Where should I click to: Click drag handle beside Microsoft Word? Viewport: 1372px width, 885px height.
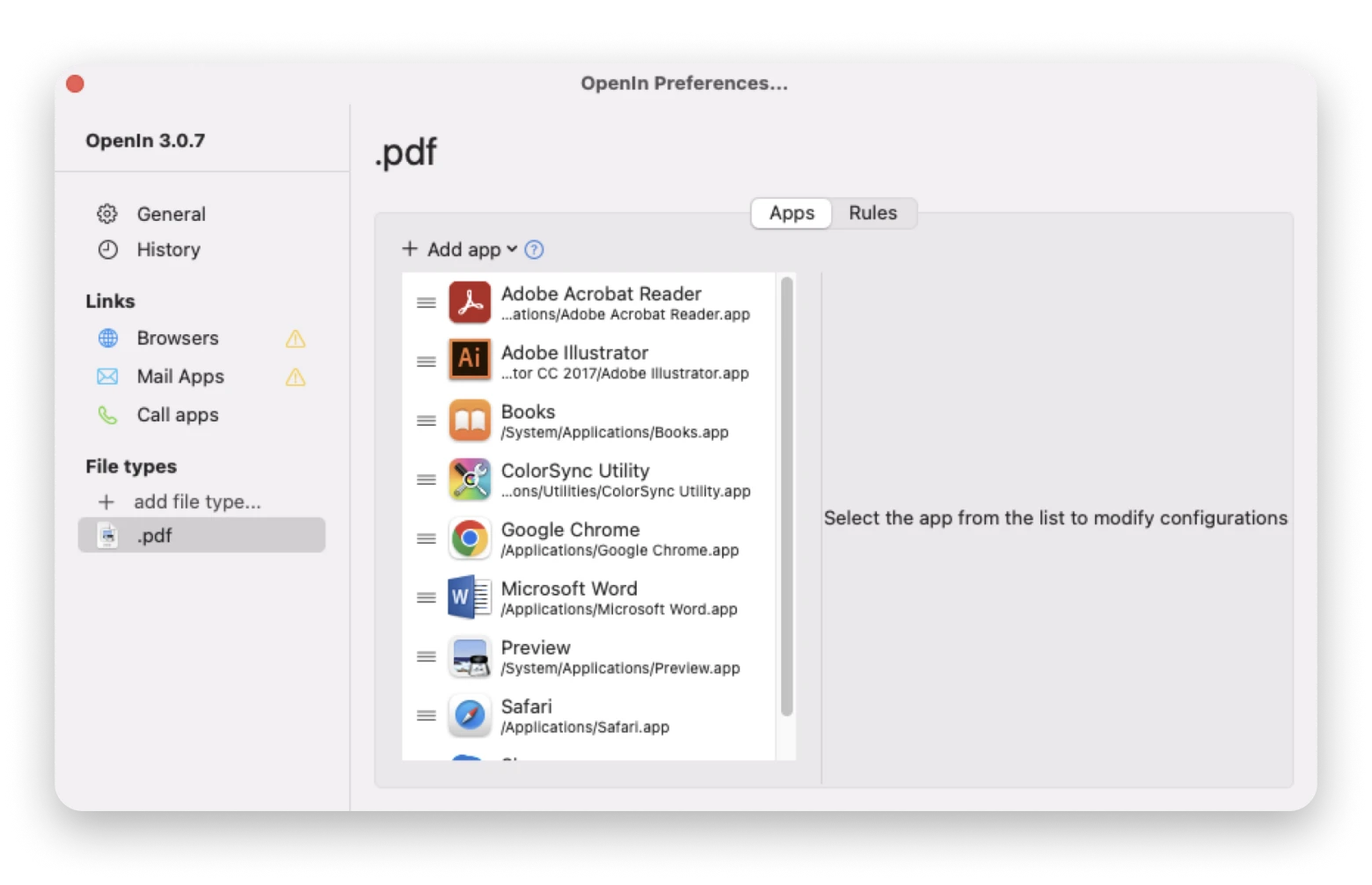[x=427, y=597]
